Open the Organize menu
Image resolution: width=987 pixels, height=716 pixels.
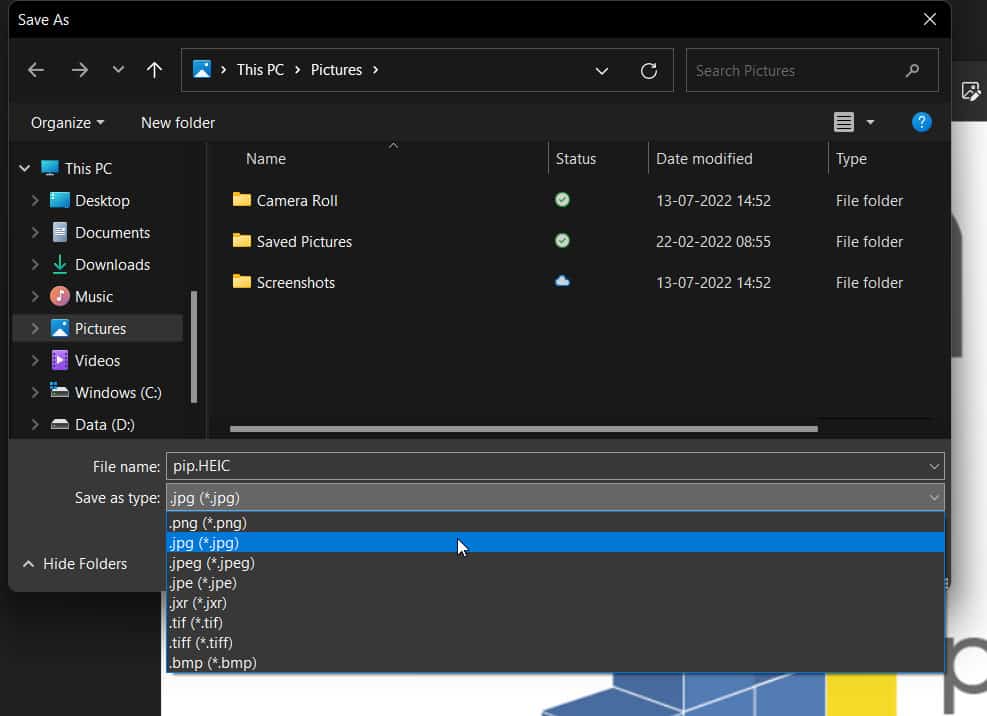[67, 123]
